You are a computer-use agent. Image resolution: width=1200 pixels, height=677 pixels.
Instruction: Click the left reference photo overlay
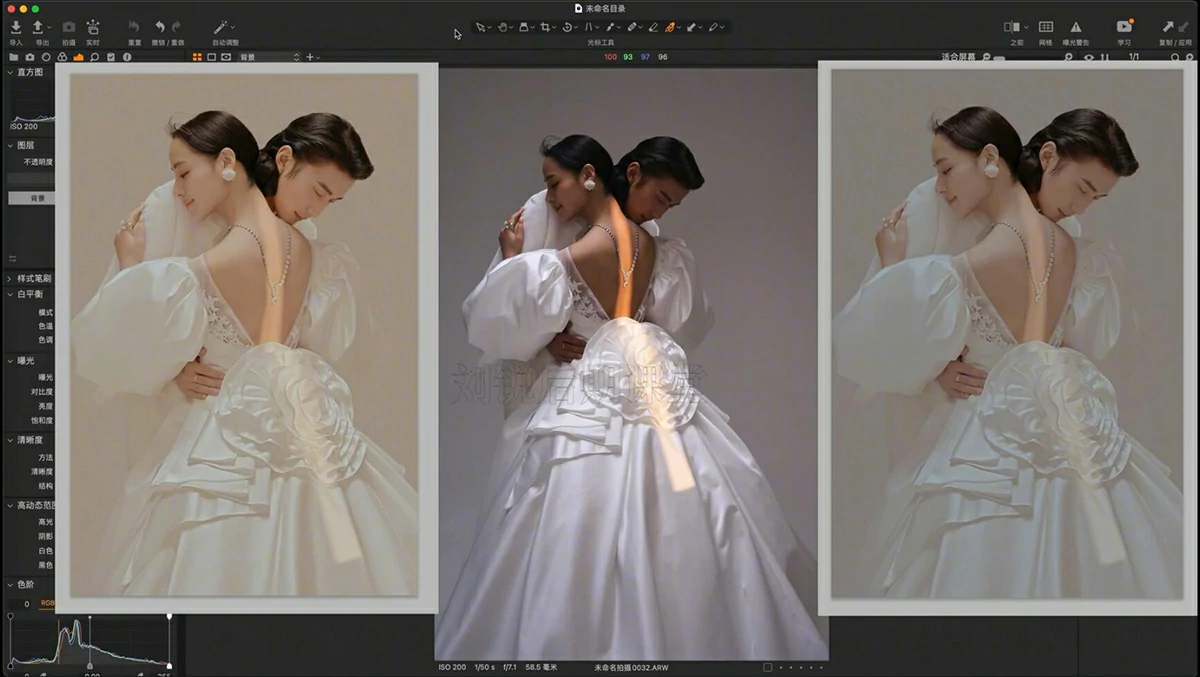(246, 338)
